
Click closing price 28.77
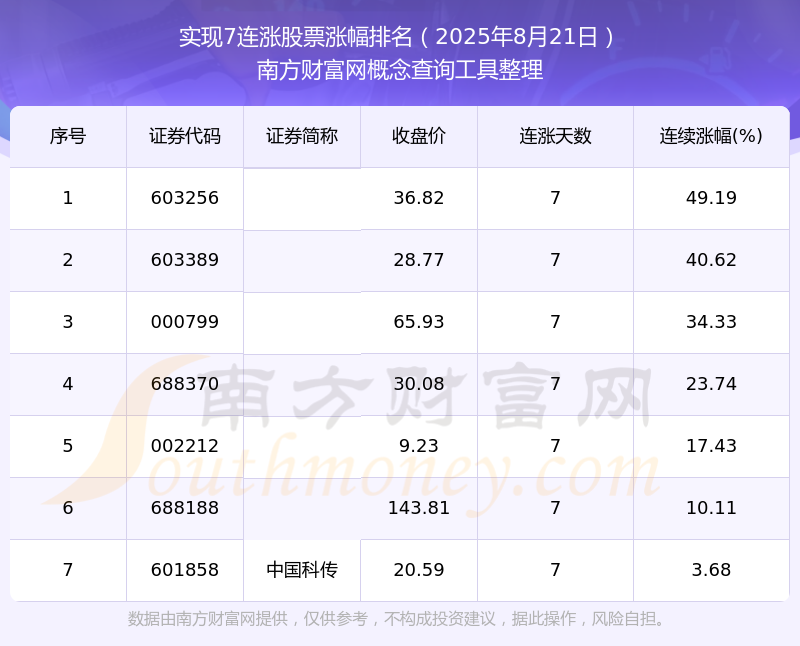pyautogui.click(x=419, y=260)
